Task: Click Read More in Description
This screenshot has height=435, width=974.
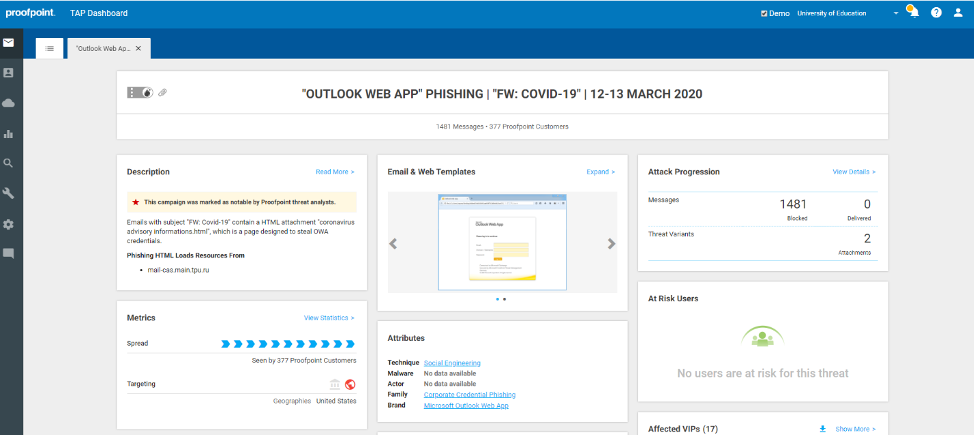Action: (x=335, y=172)
